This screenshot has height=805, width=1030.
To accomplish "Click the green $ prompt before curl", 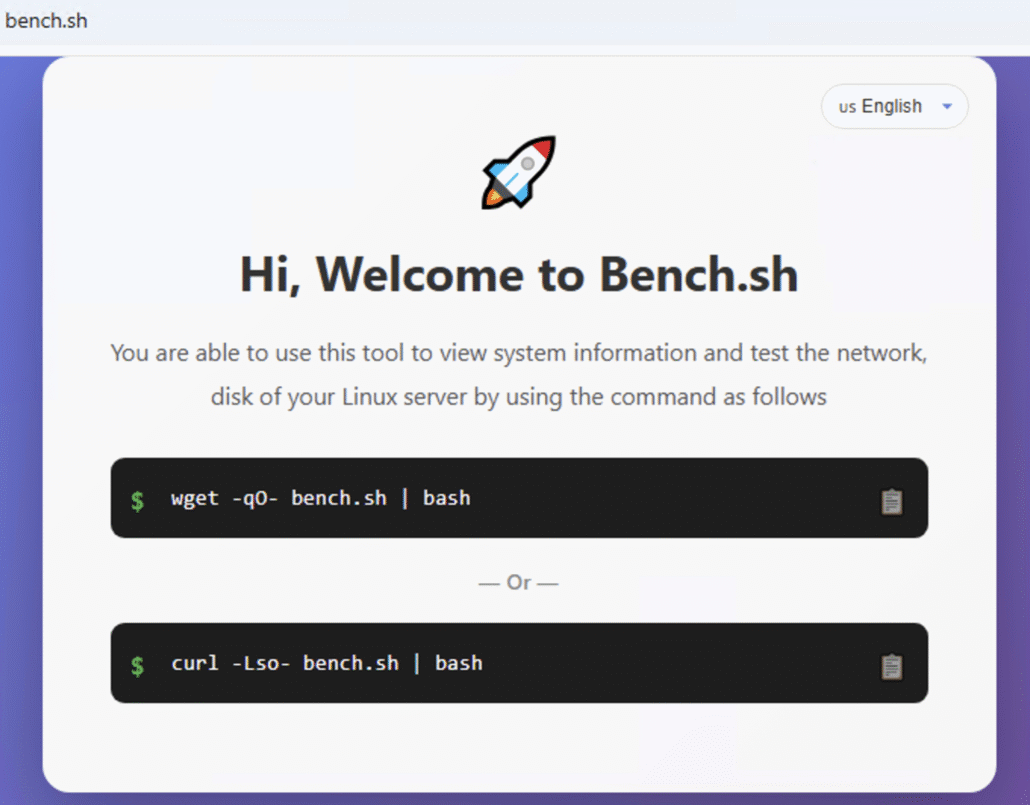I will click(x=137, y=665).
